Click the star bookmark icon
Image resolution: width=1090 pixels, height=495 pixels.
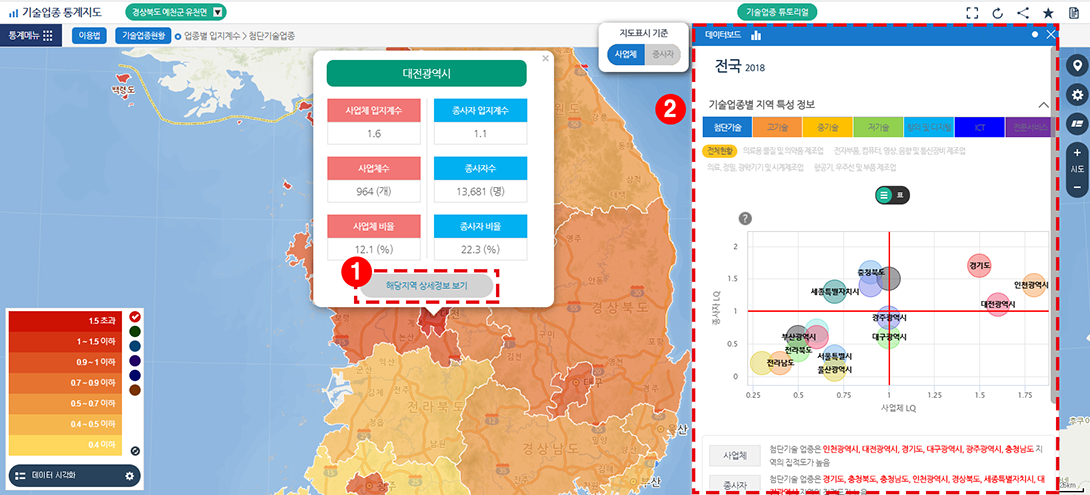tap(1047, 12)
